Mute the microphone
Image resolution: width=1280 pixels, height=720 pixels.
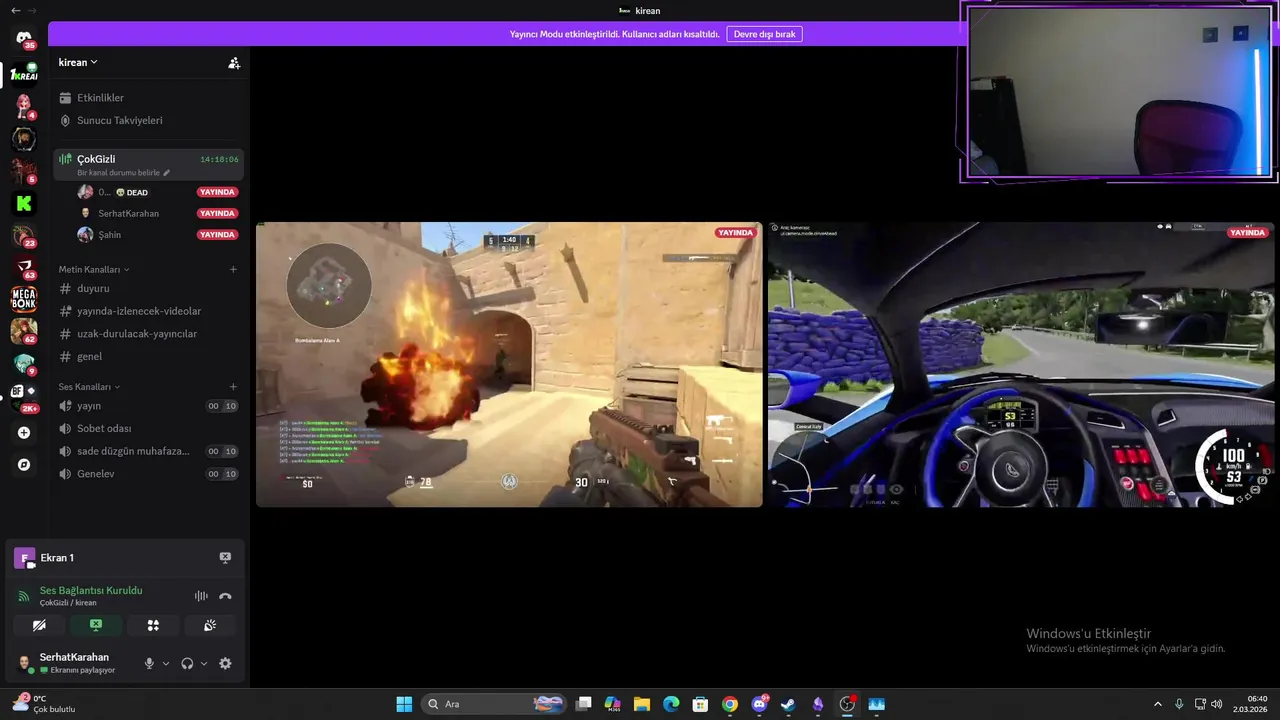click(149, 663)
